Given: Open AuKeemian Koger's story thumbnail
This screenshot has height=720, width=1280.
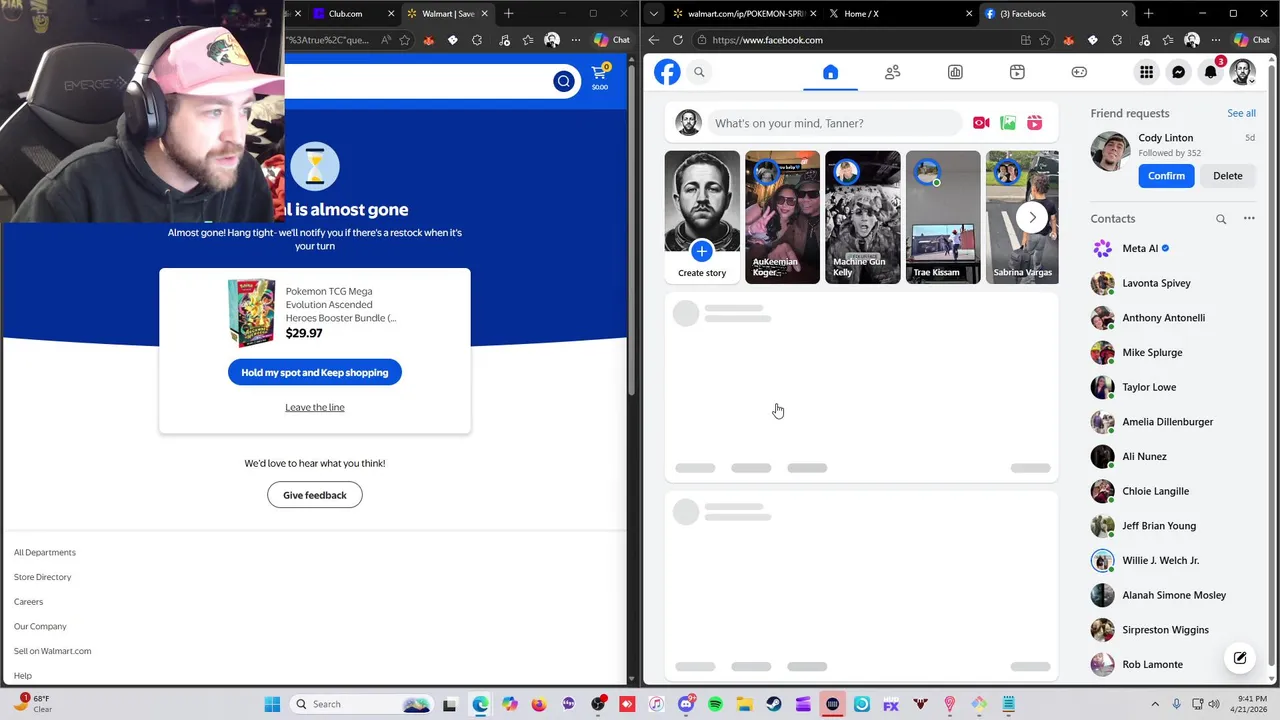Looking at the screenshot, I should click(782, 217).
